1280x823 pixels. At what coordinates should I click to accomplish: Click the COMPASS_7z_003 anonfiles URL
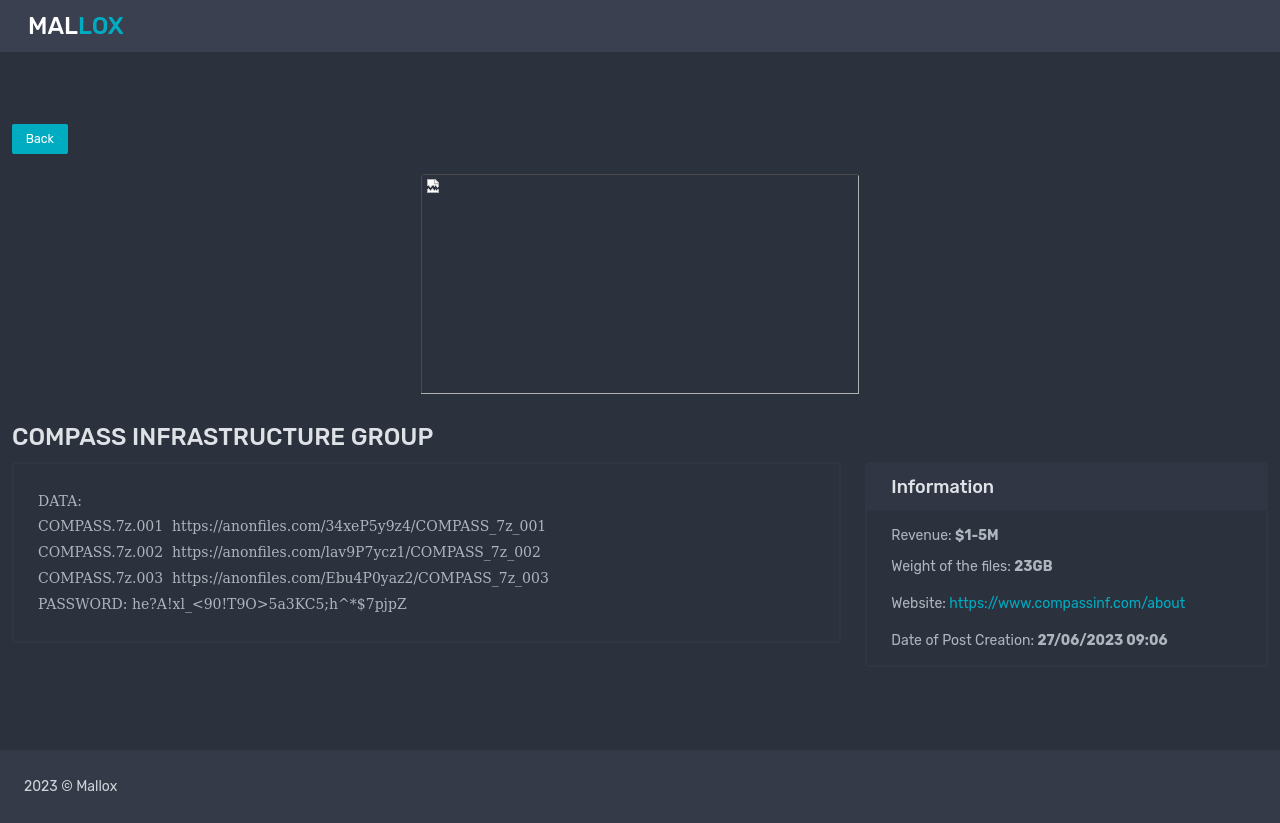(x=360, y=578)
